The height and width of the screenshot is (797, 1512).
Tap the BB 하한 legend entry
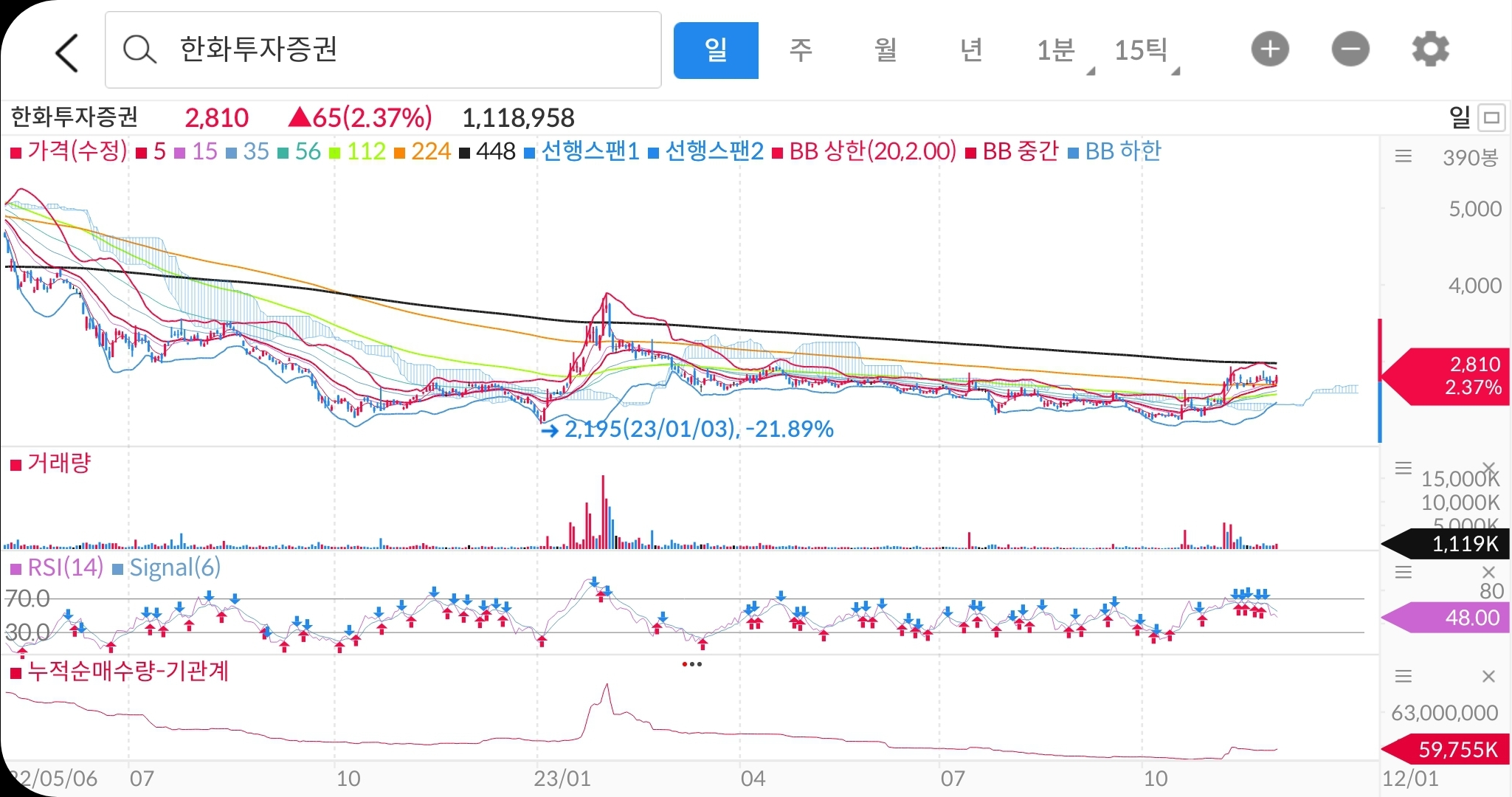pos(1115,151)
